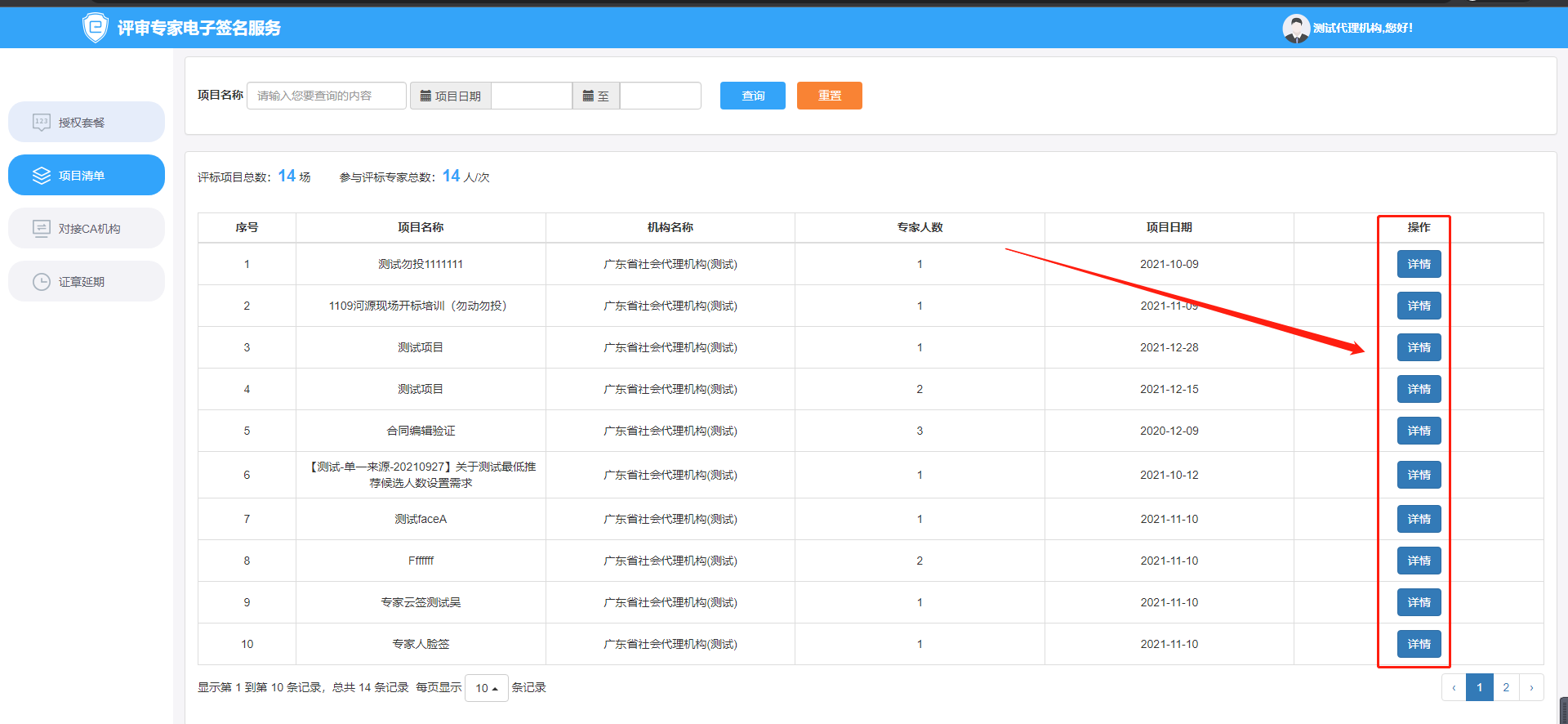This screenshot has width=1568, height=724.
Task: Open 详情 for 测试勿投1111111
Action: pos(1419,264)
